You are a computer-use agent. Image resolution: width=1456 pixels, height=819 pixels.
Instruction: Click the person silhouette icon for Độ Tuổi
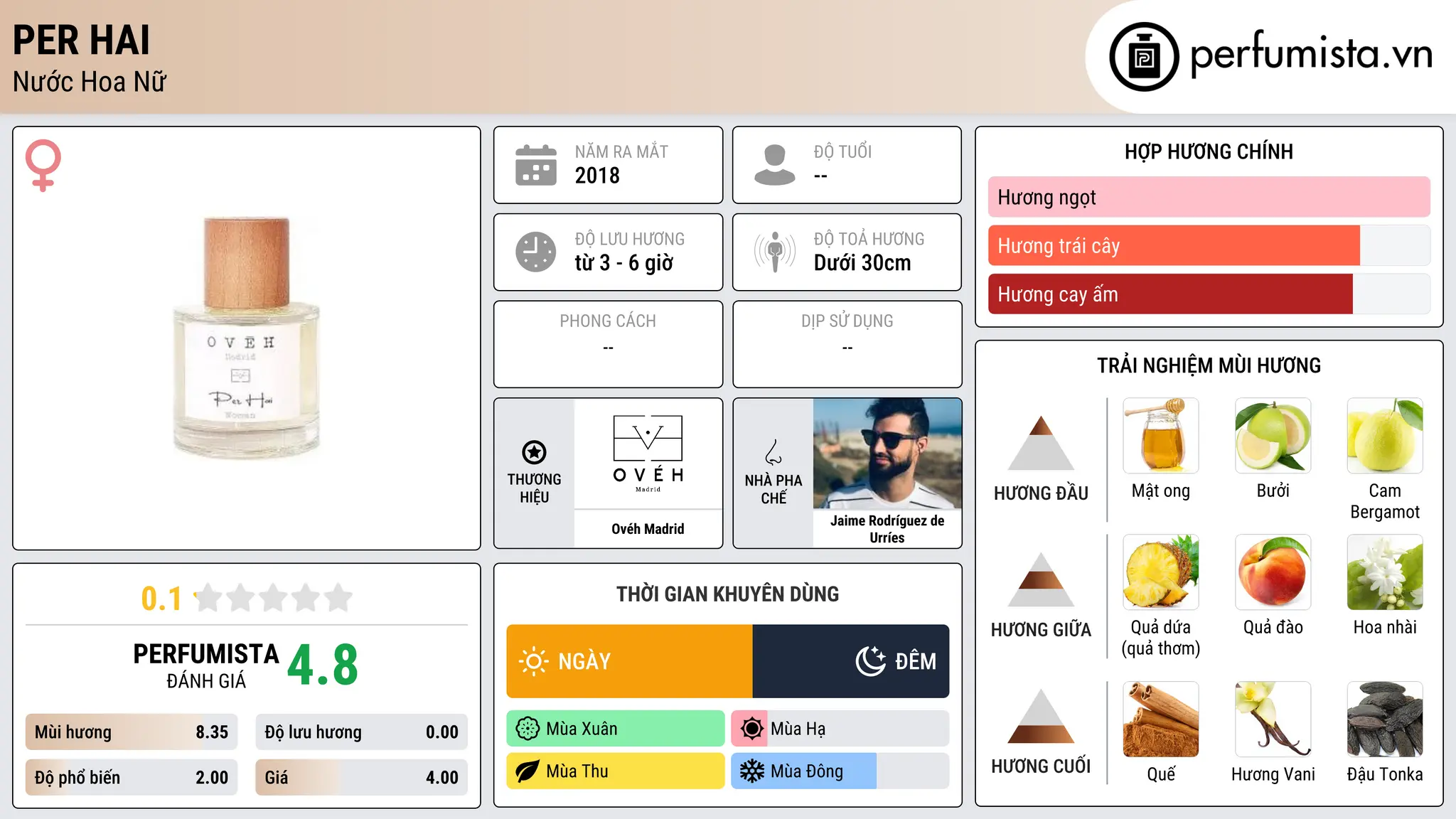tap(775, 165)
